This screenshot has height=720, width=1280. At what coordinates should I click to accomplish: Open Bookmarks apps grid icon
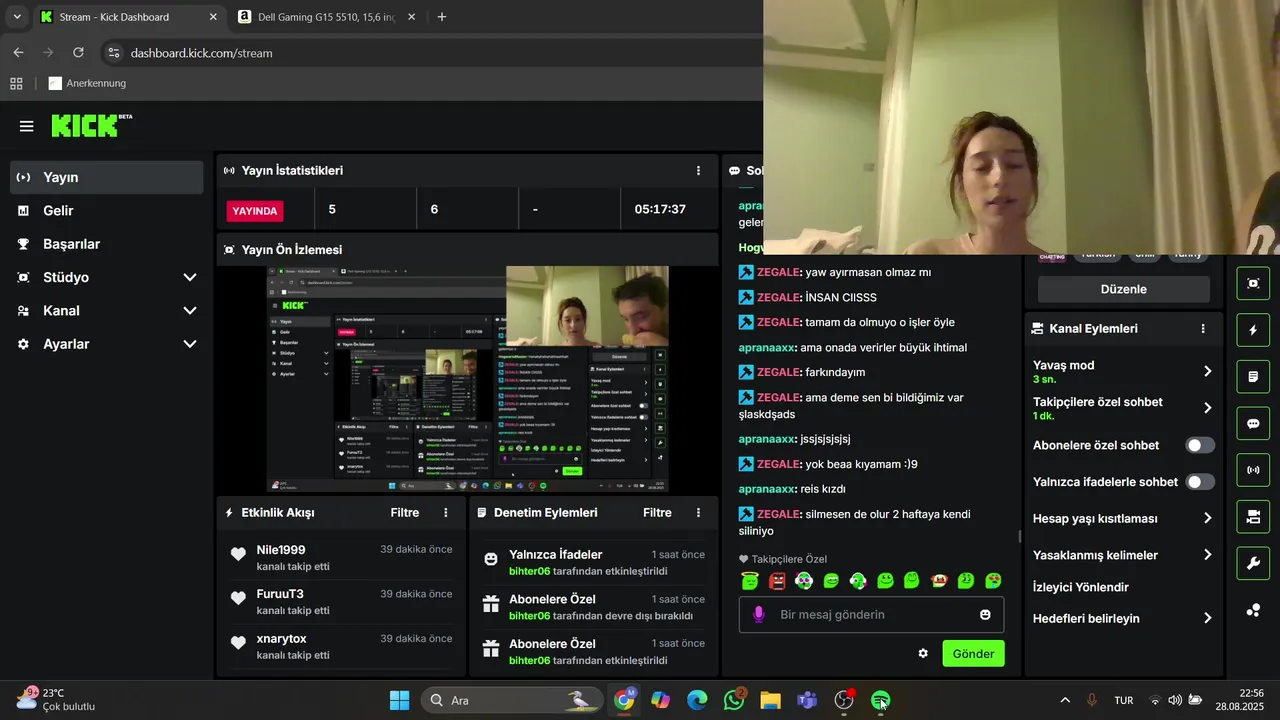(16, 84)
